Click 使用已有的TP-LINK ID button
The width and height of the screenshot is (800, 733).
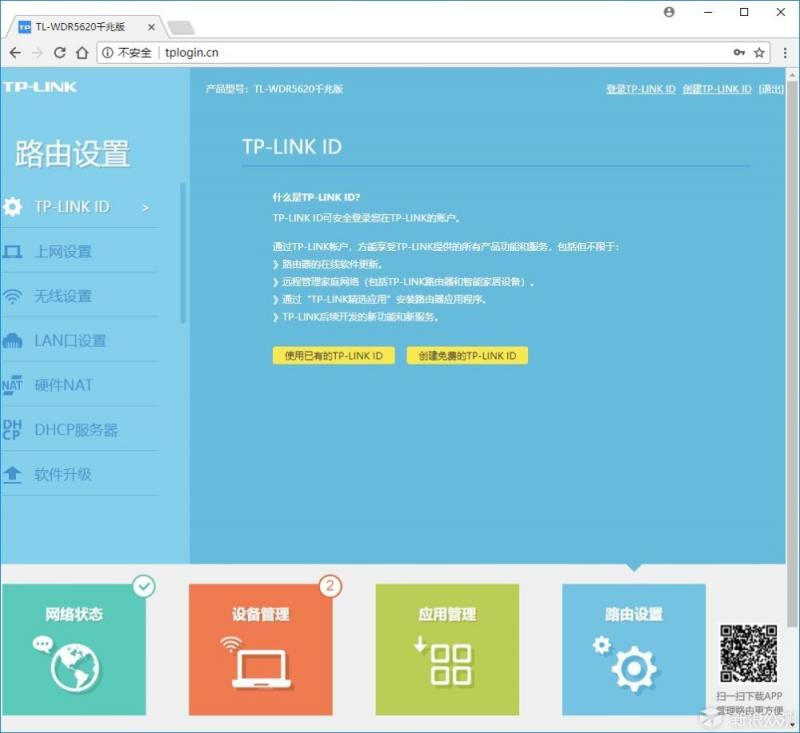pos(334,356)
